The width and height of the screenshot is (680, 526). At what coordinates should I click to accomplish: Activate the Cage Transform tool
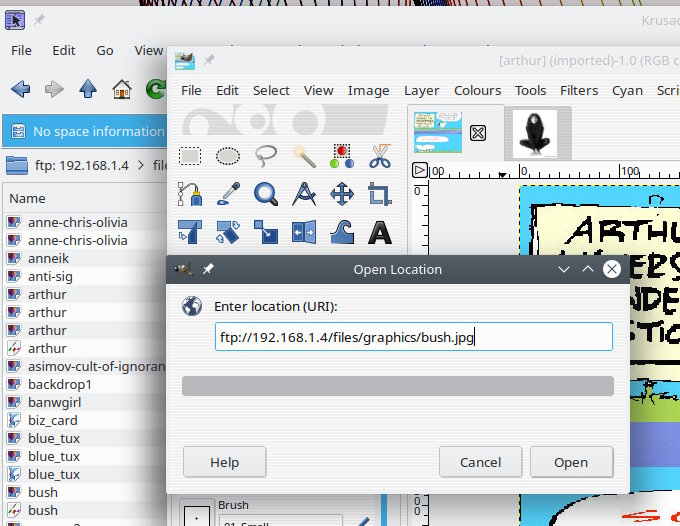click(x=342, y=232)
